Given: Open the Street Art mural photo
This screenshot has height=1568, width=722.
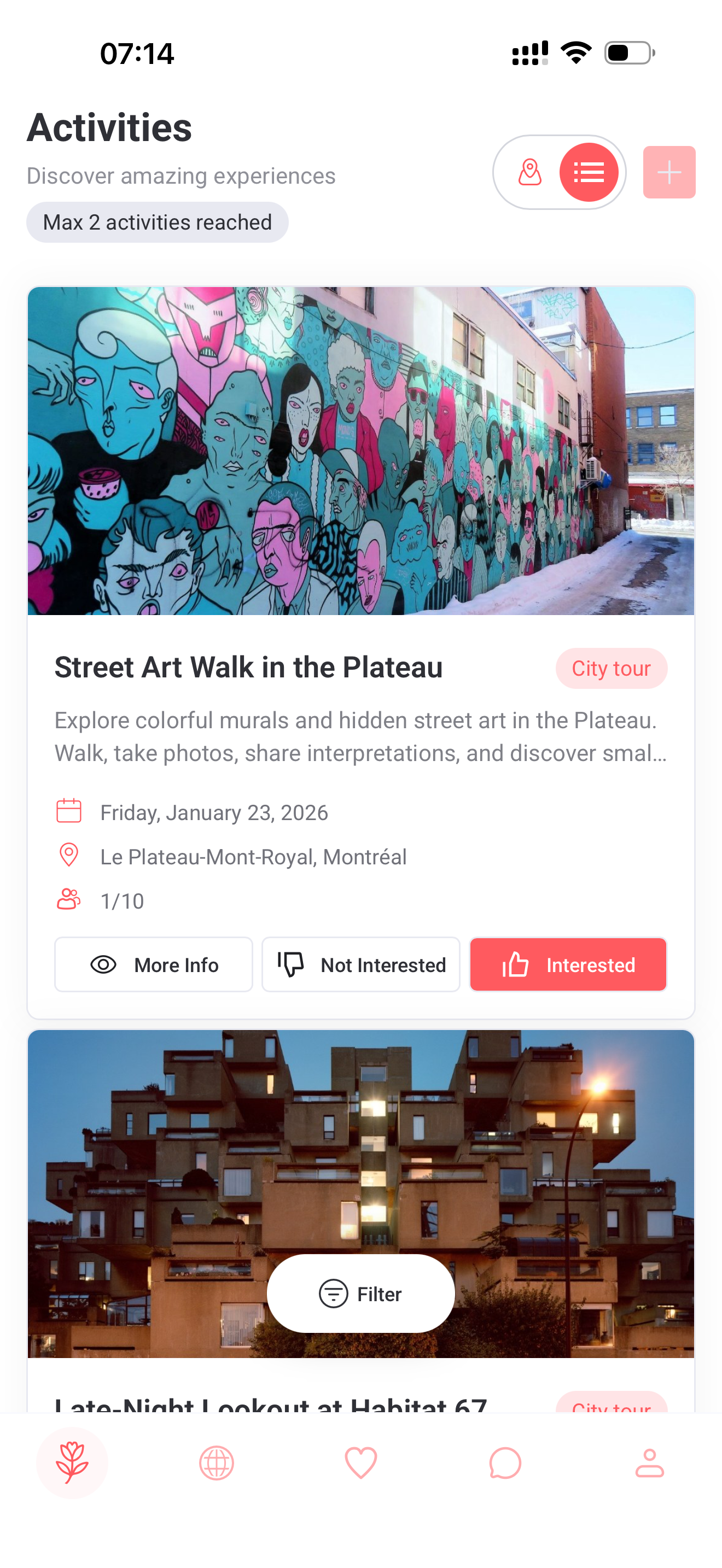Looking at the screenshot, I should (x=361, y=450).
